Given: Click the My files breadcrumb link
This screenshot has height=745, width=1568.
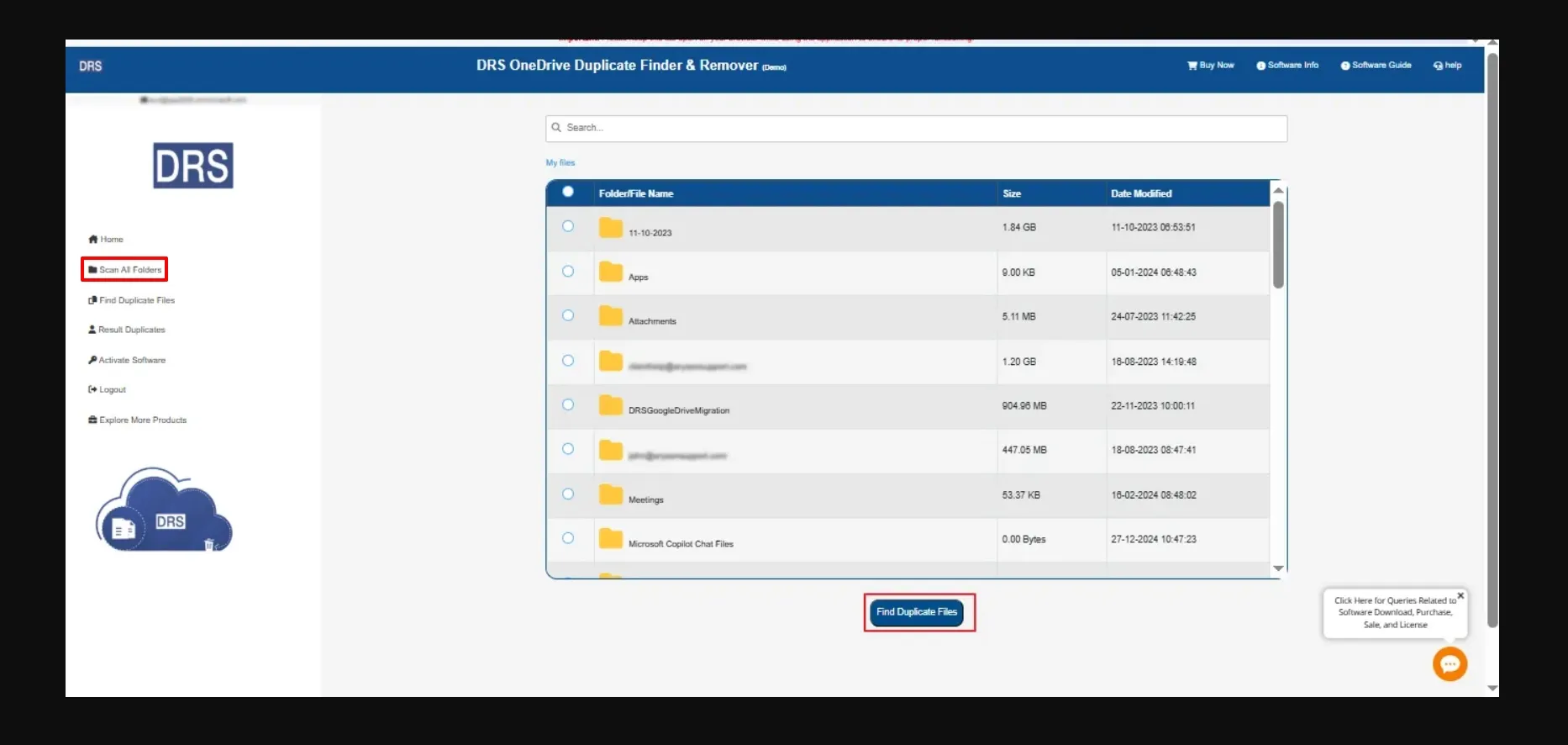Looking at the screenshot, I should pos(560,163).
